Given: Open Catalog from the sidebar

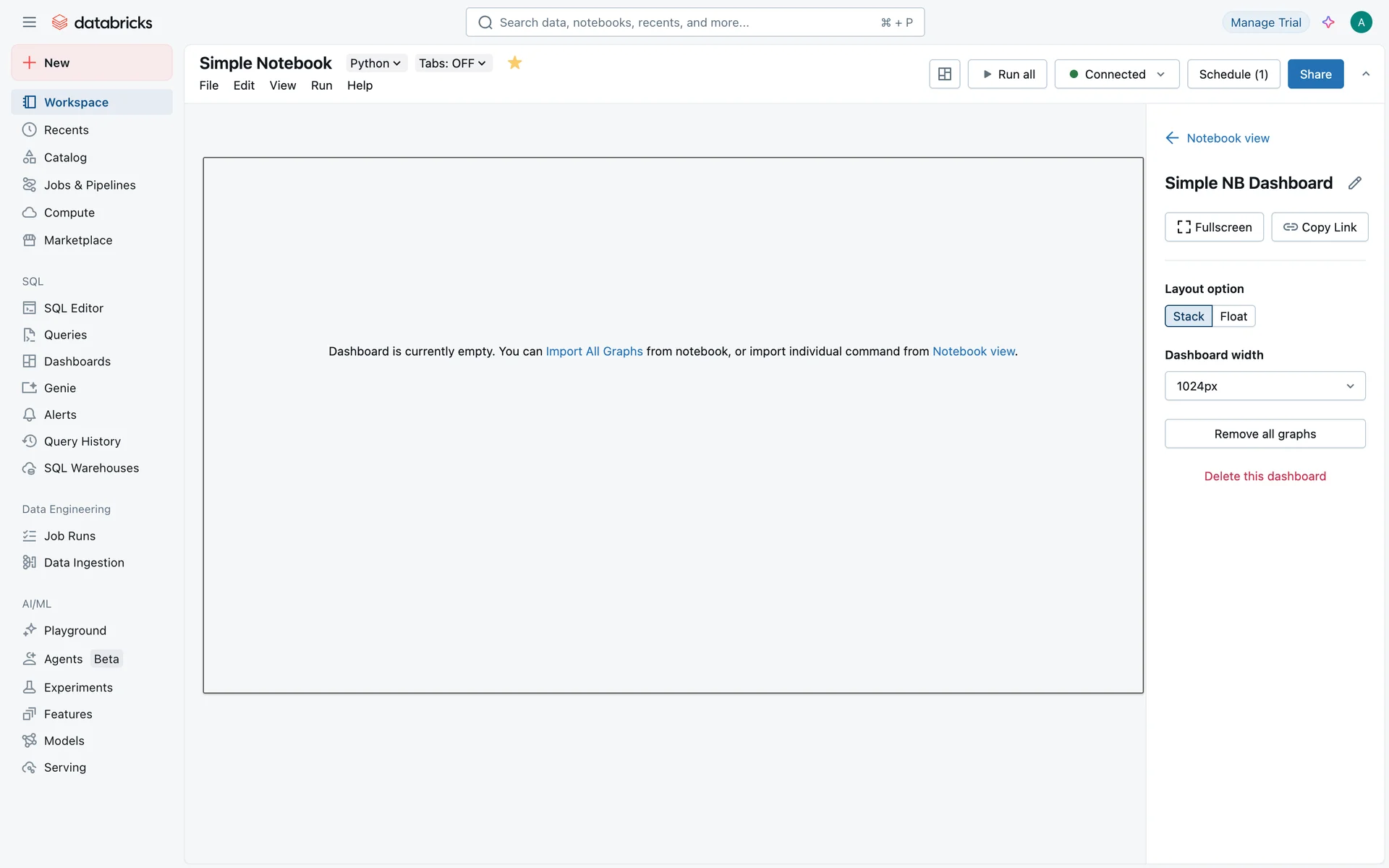Looking at the screenshot, I should coord(65,158).
